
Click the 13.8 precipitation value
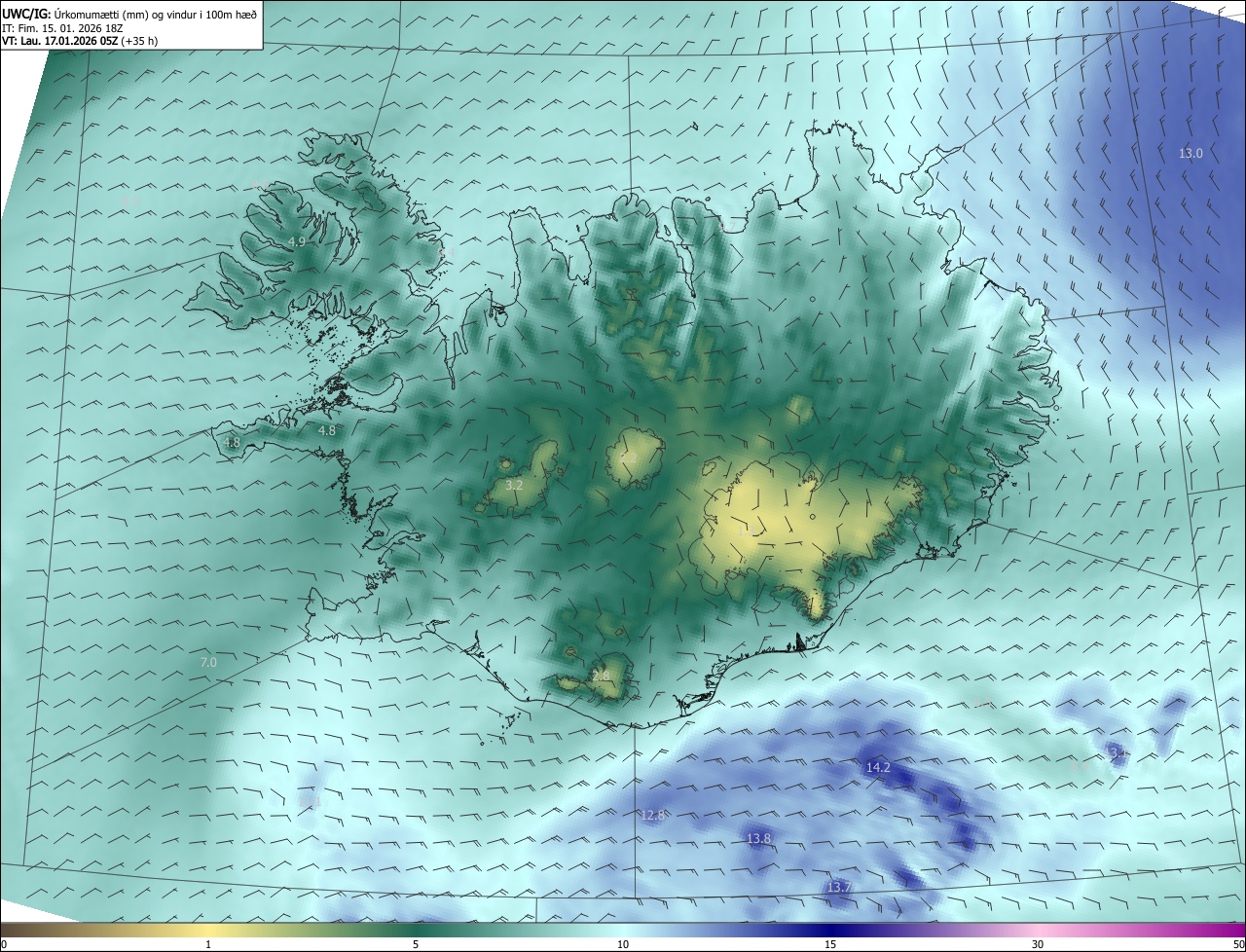point(758,838)
